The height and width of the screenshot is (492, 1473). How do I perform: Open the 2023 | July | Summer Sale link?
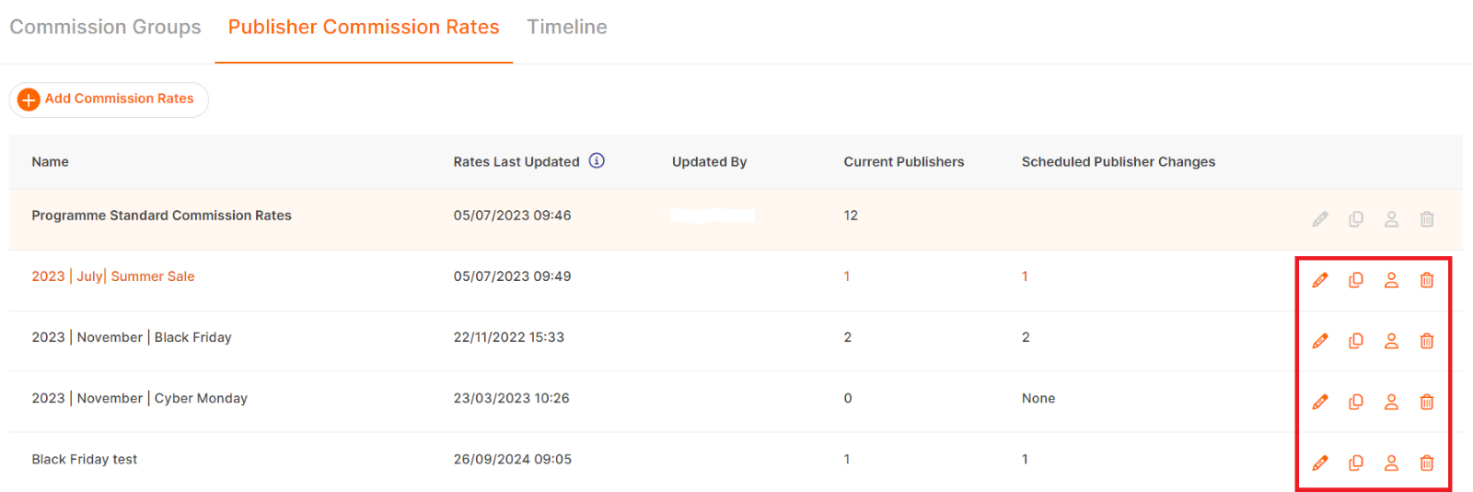pyautogui.click(x=113, y=276)
